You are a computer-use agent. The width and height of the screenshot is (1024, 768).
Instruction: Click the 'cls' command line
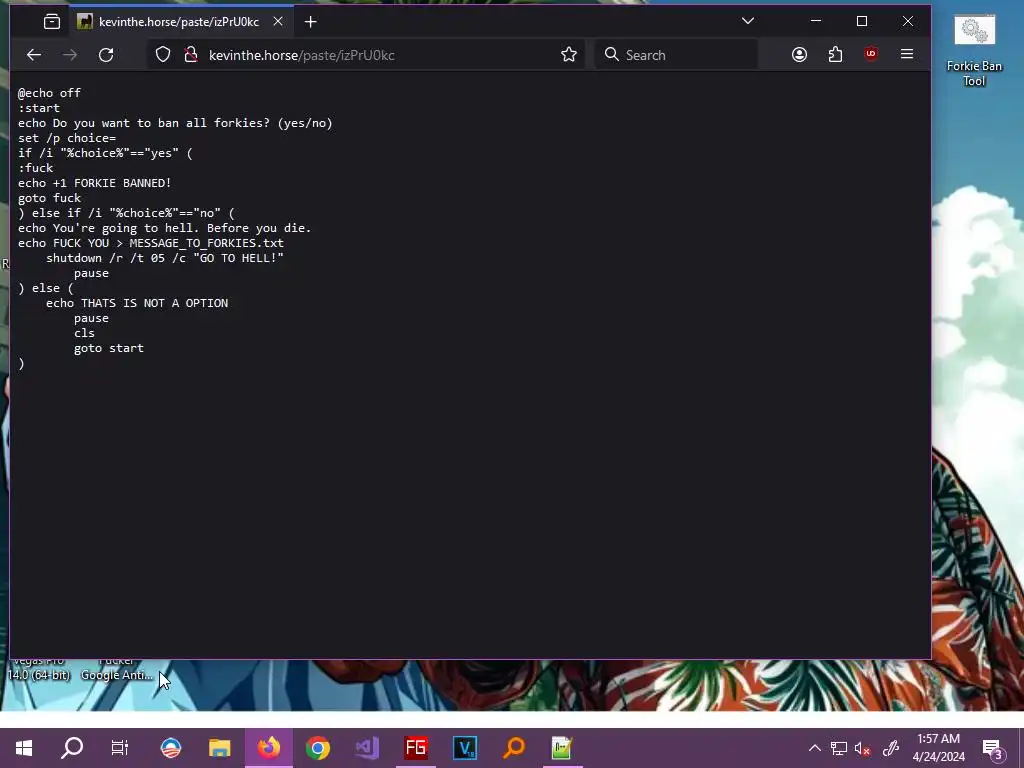(x=84, y=333)
